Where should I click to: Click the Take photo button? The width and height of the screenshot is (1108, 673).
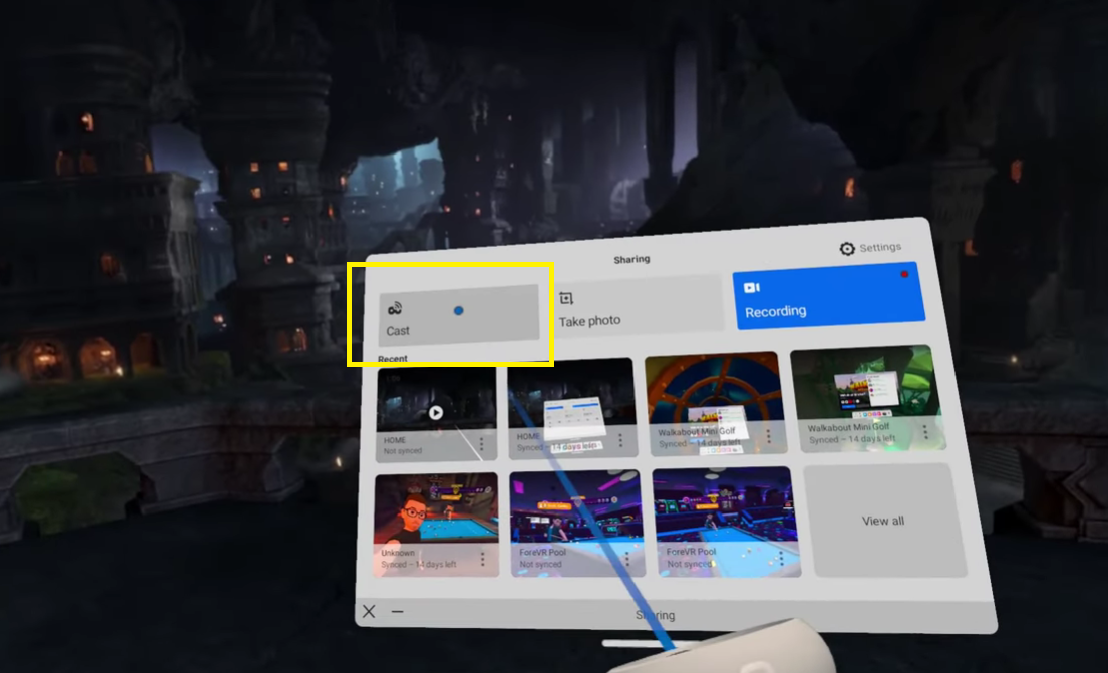638,305
